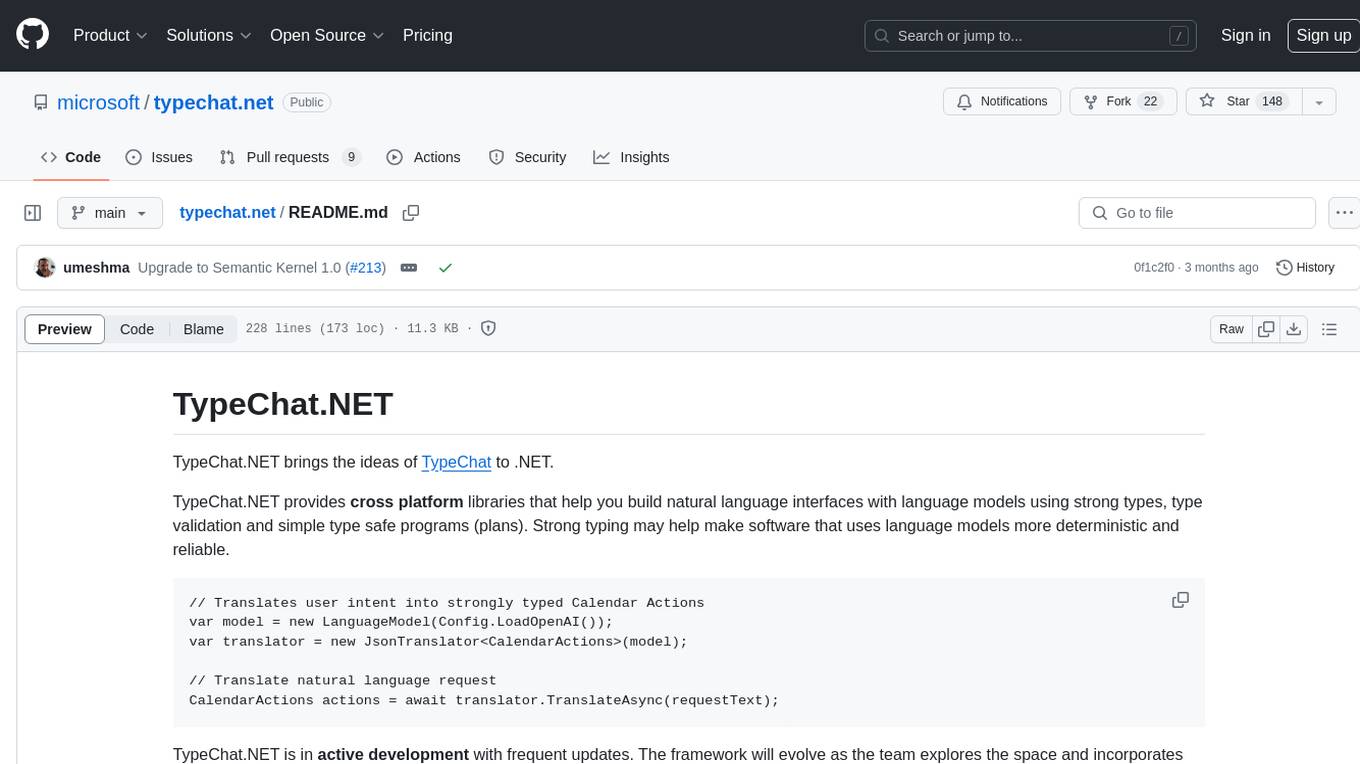Screen dimensions: 1360x764
Task: Click the star count 148
Action: (x=1272, y=101)
